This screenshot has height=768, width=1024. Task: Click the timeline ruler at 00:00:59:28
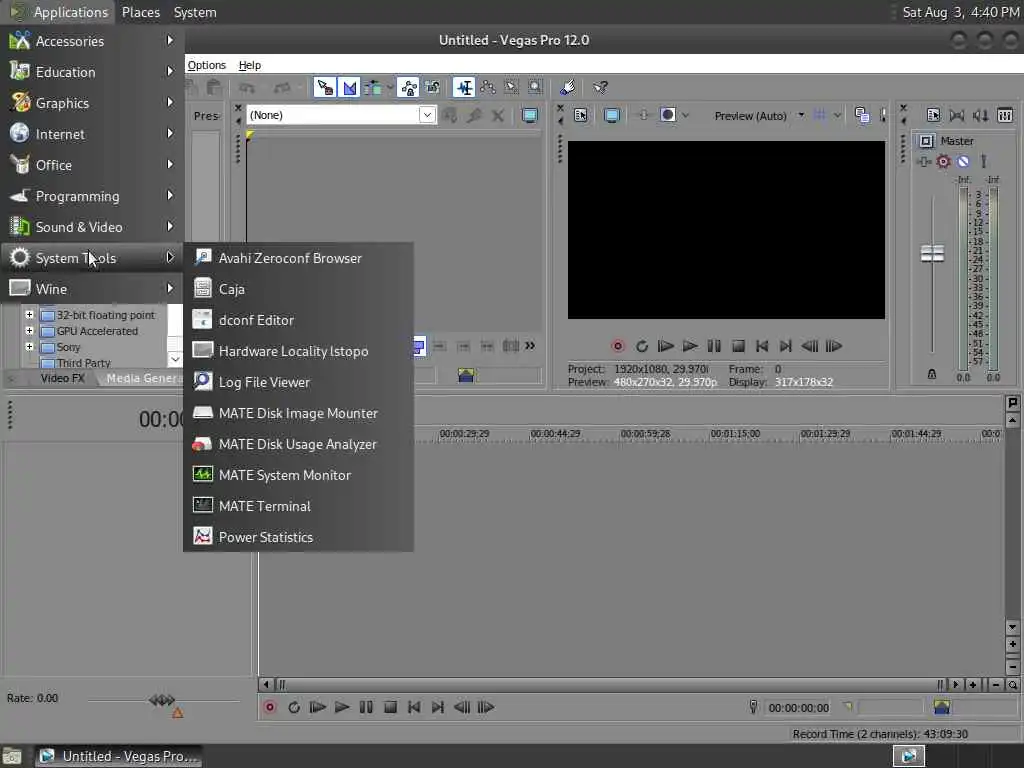tap(645, 434)
